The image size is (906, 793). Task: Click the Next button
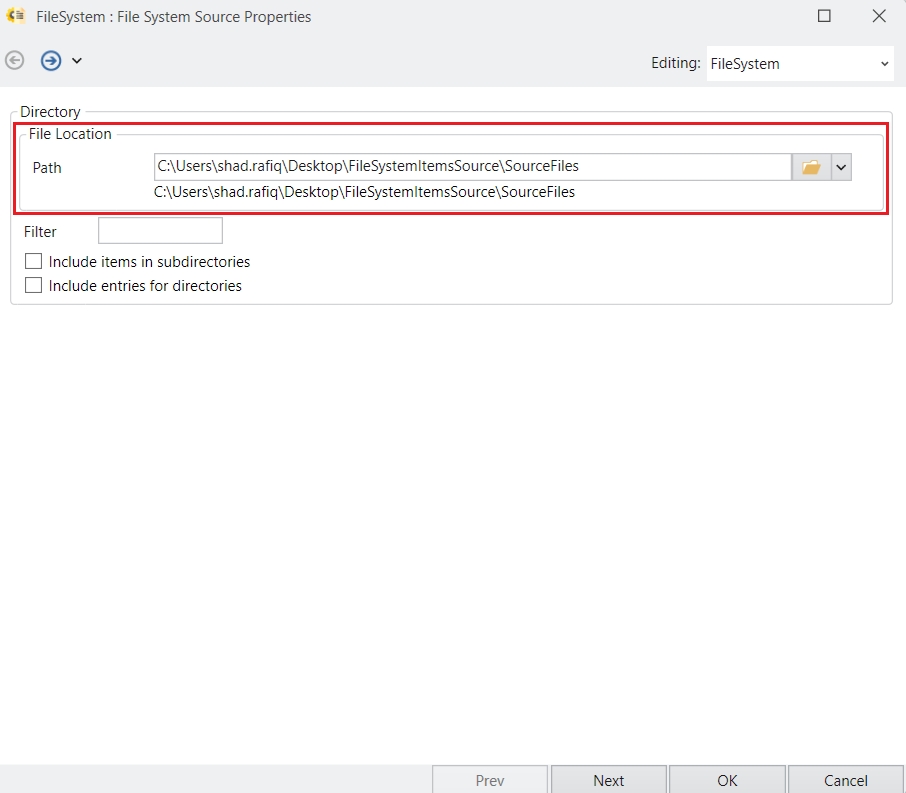click(x=608, y=780)
